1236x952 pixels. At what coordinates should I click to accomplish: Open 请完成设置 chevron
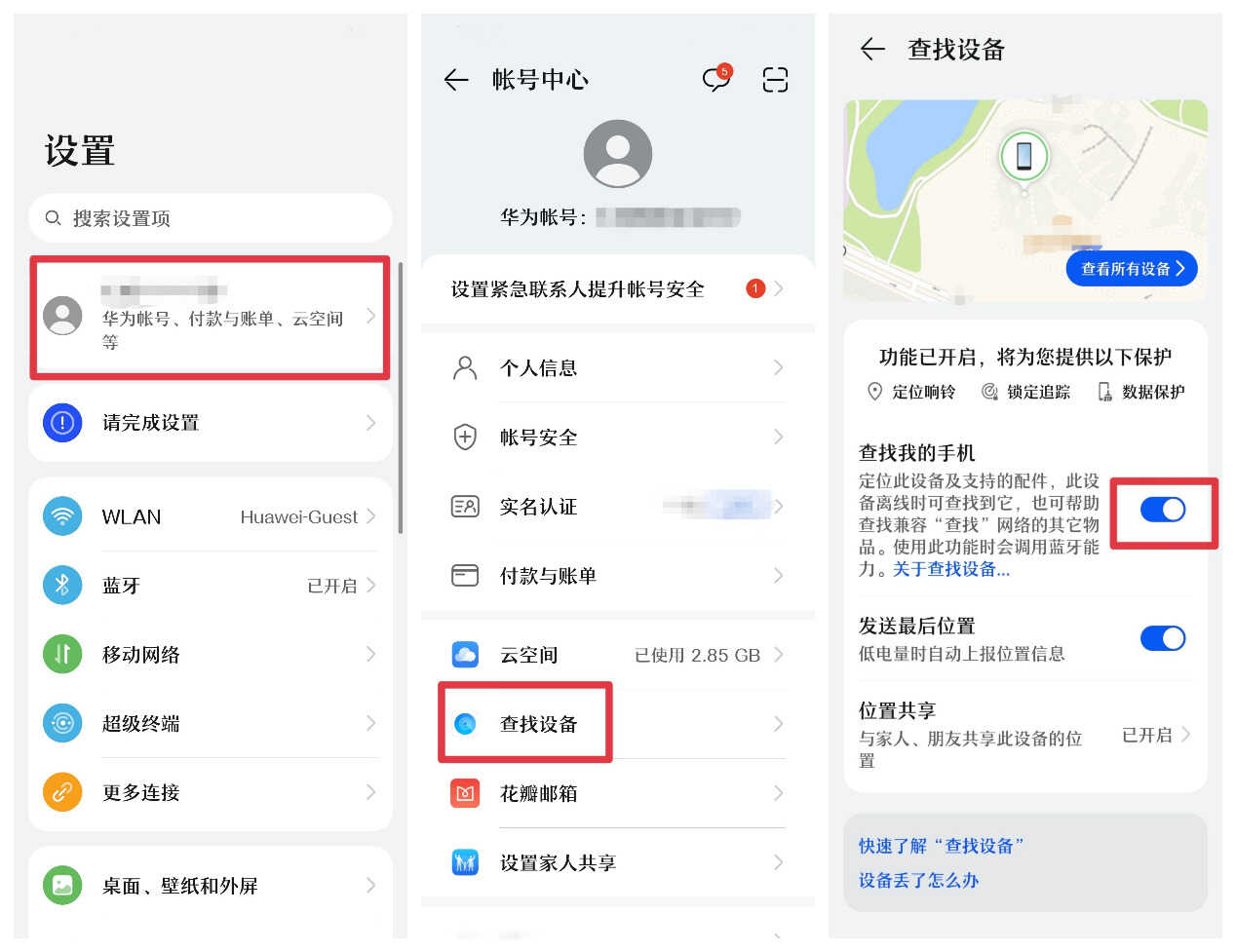coord(370,422)
